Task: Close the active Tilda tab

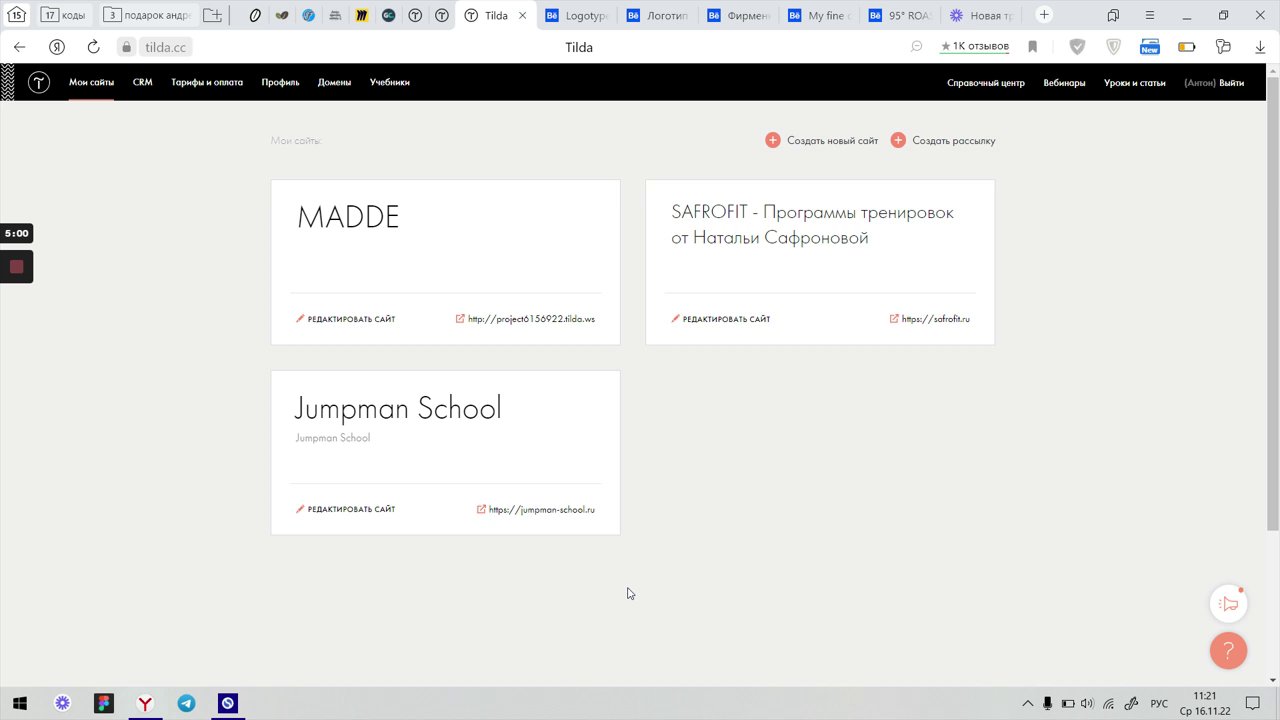Action: tap(522, 15)
